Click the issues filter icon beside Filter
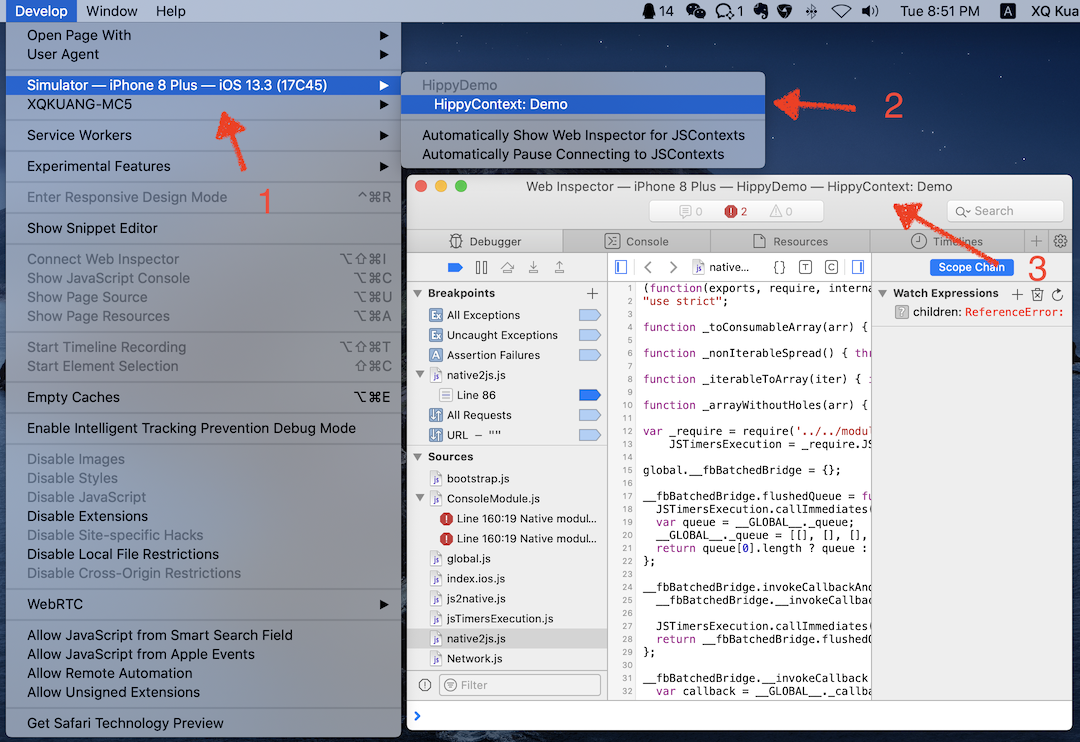1080x742 pixels. pos(424,685)
